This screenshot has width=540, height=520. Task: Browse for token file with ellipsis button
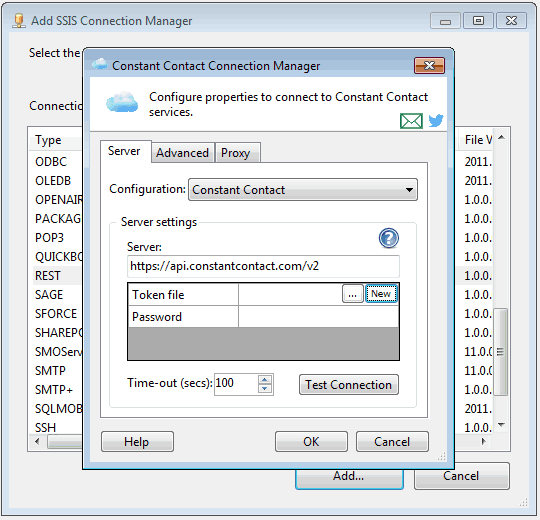[x=352, y=294]
